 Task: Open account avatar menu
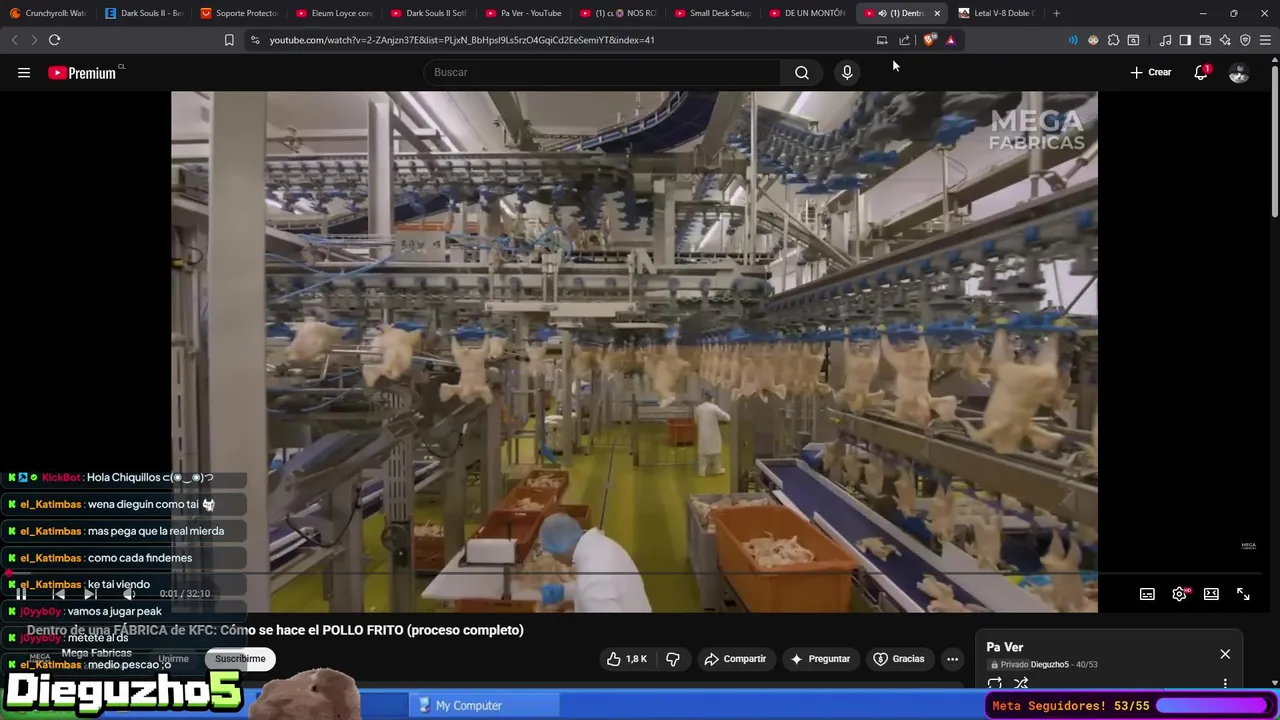click(1239, 73)
